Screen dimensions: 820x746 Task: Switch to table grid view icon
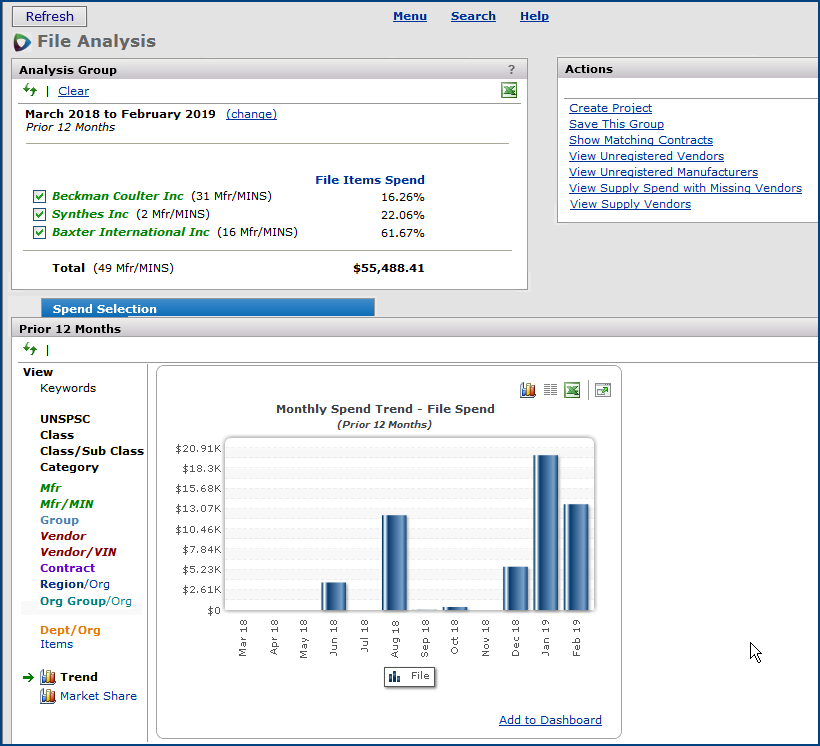point(550,390)
